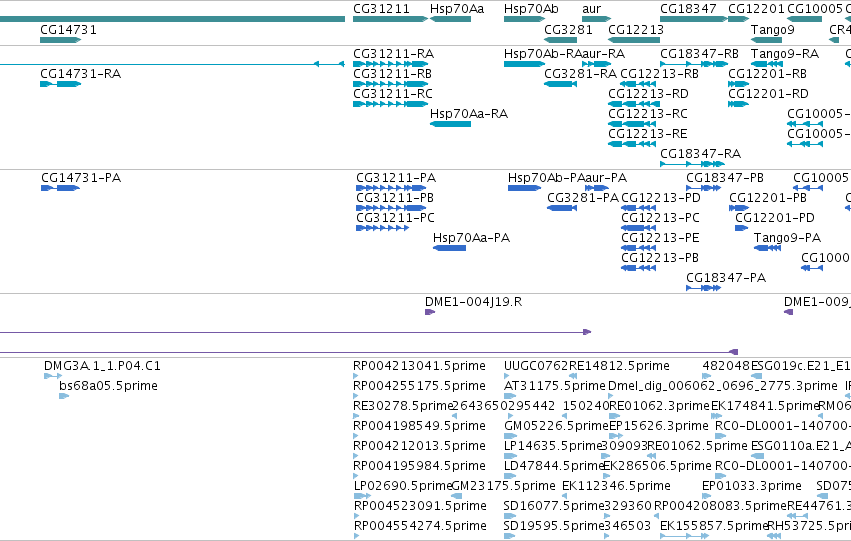Select EST RP004523091.5prime
This screenshot has width=851, height=541.
[357, 516]
